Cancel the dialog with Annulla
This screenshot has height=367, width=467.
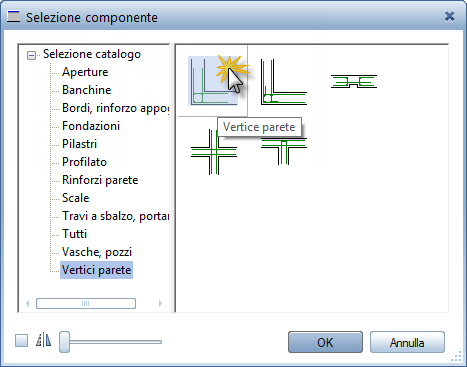click(x=407, y=342)
